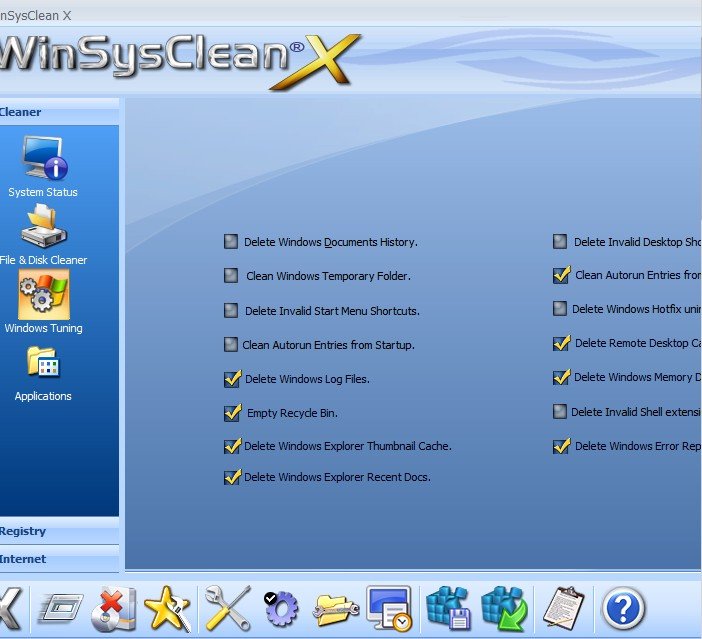This screenshot has width=702, height=639.
Task: Click the silver X logo toolbar icon
Action: coord(10,609)
